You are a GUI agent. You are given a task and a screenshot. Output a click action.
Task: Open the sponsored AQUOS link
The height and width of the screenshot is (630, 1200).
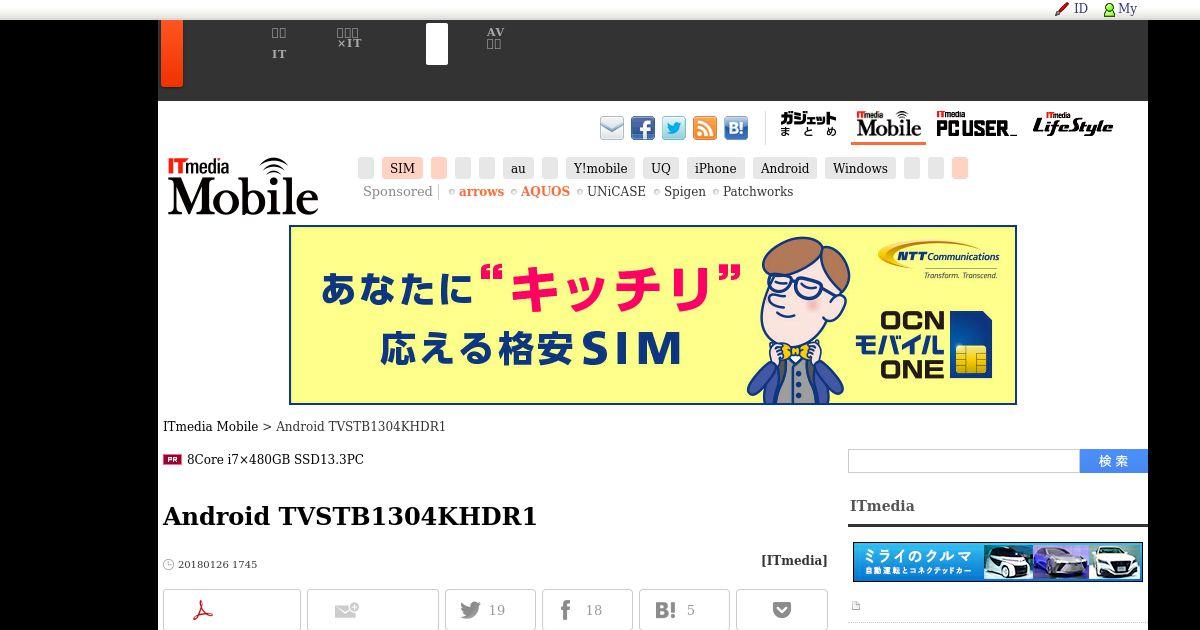(x=545, y=192)
